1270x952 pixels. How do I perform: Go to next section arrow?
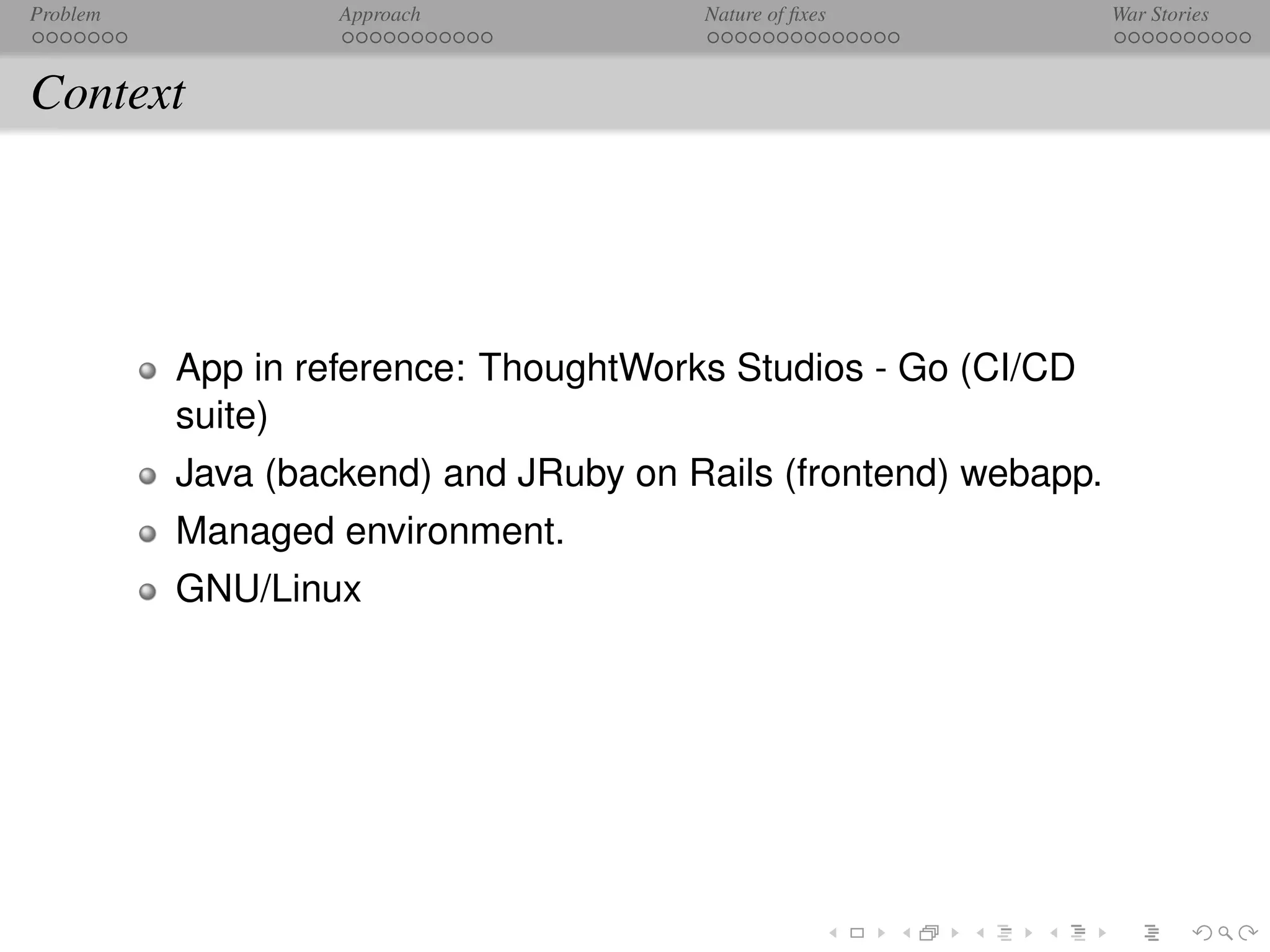1102,933
